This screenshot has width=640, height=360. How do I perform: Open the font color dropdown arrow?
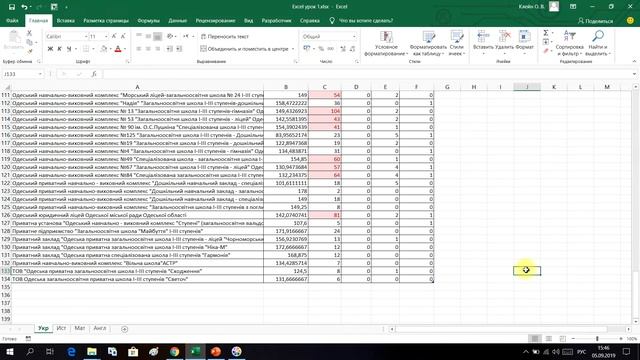[x=124, y=49]
